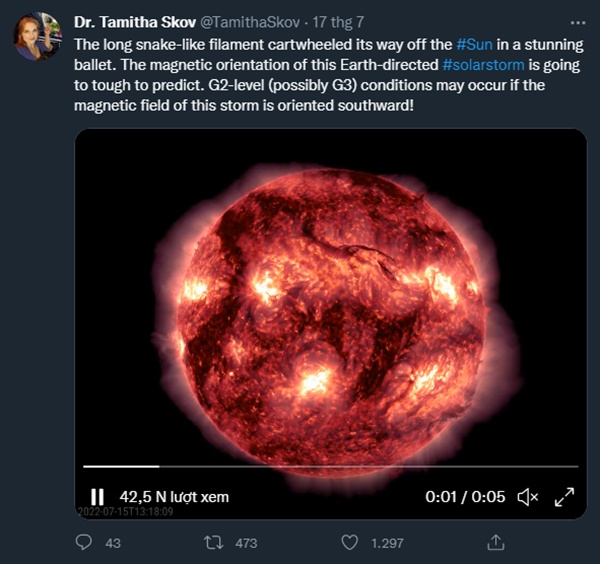Click the 1.297 likes count
This screenshot has width=600, height=564.
point(389,543)
